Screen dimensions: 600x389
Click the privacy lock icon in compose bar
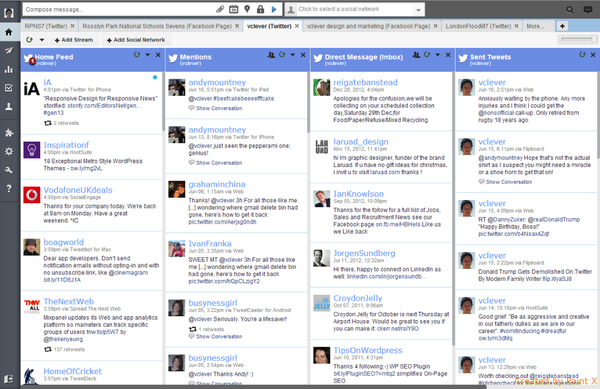[x=260, y=9]
